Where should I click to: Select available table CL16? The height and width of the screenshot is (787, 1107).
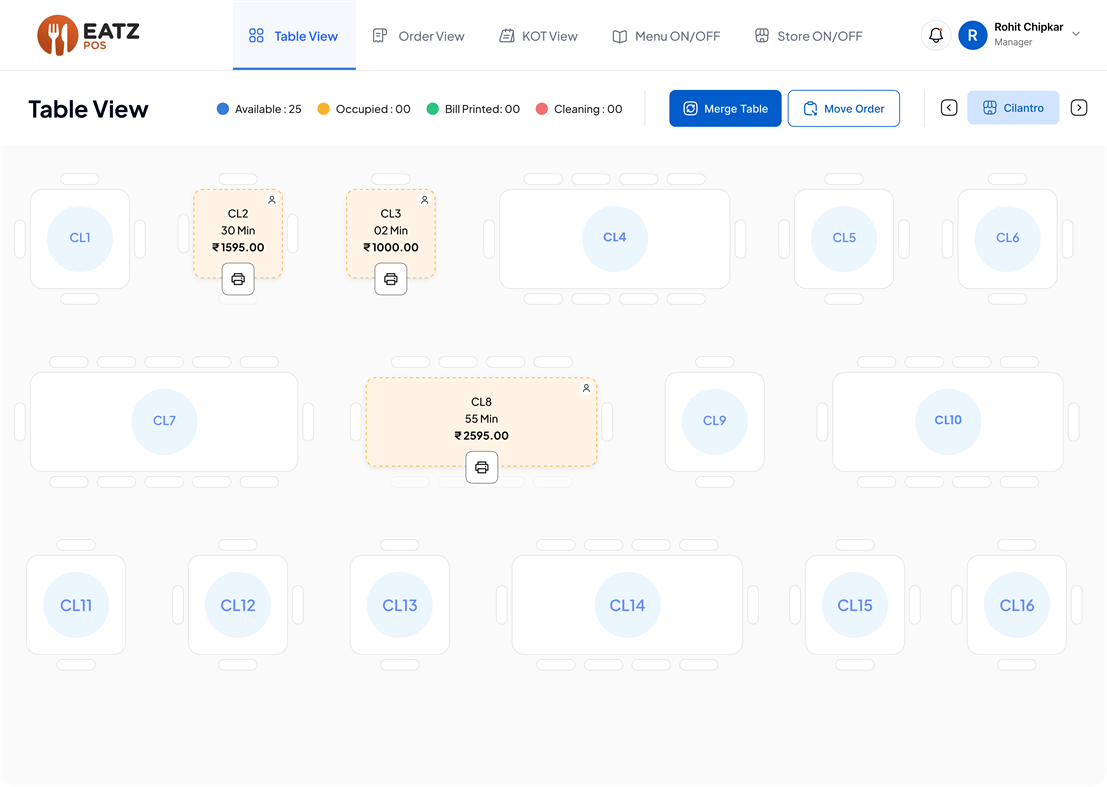click(1017, 605)
